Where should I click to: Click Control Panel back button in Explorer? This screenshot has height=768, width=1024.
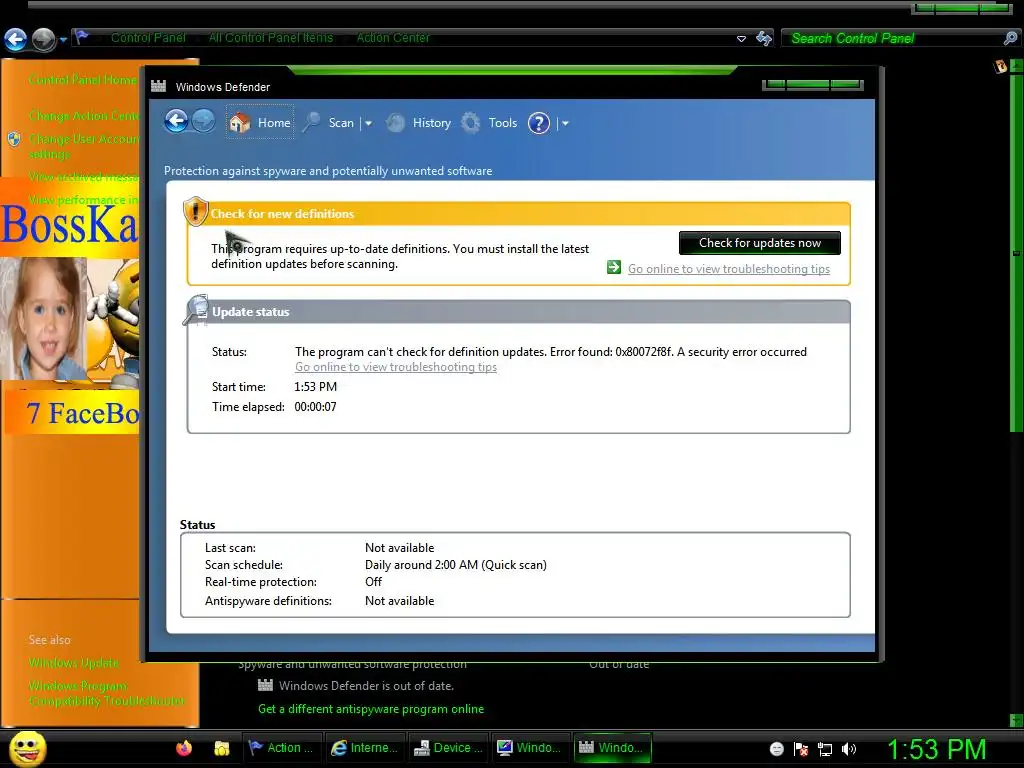click(16, 39)
